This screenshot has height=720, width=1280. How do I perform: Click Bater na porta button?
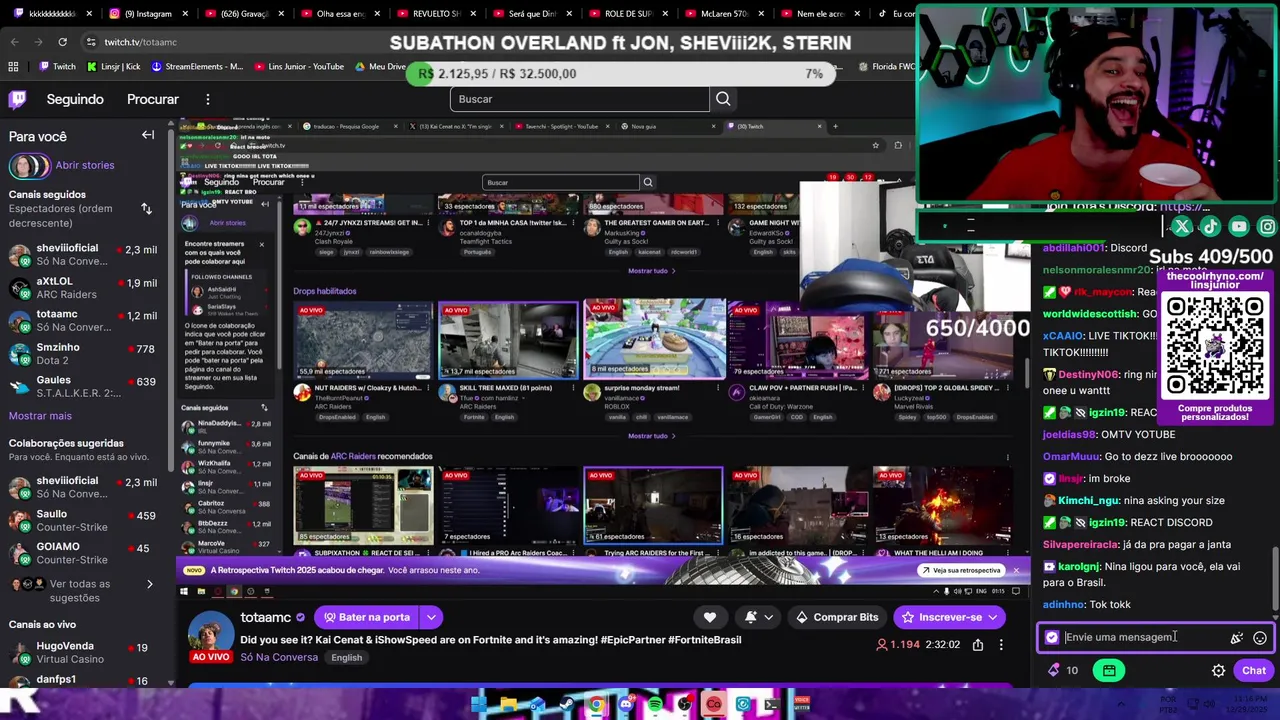[x=366, y=617]
